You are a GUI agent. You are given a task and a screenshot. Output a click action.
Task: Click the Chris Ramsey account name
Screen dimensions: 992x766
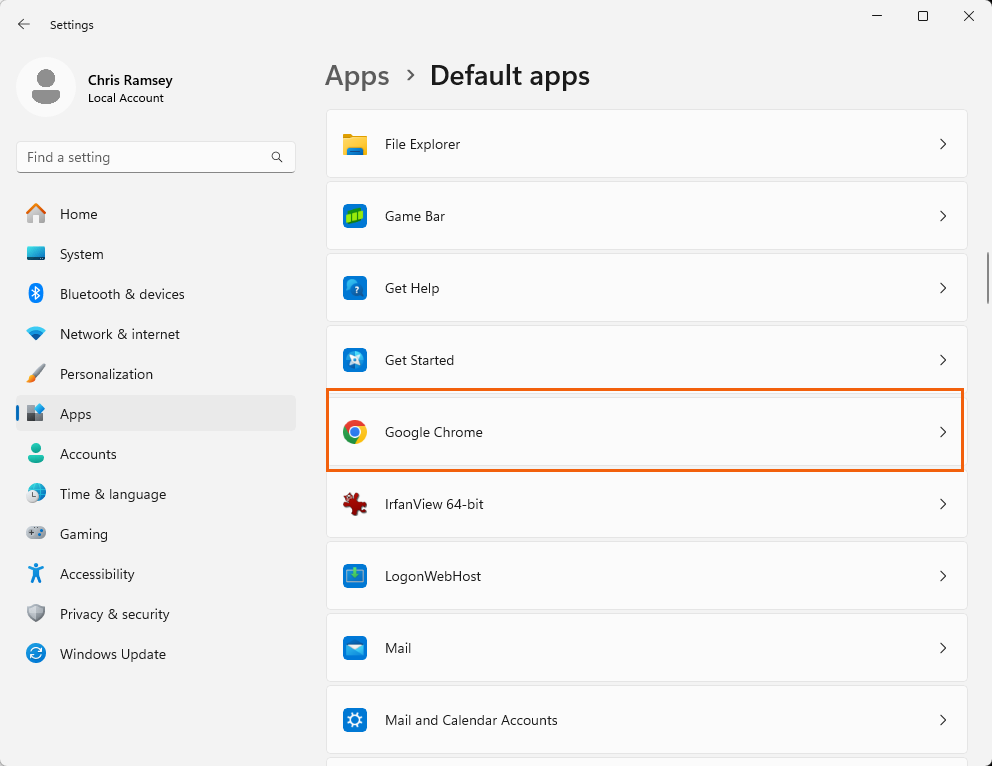[x=130, y=80]
